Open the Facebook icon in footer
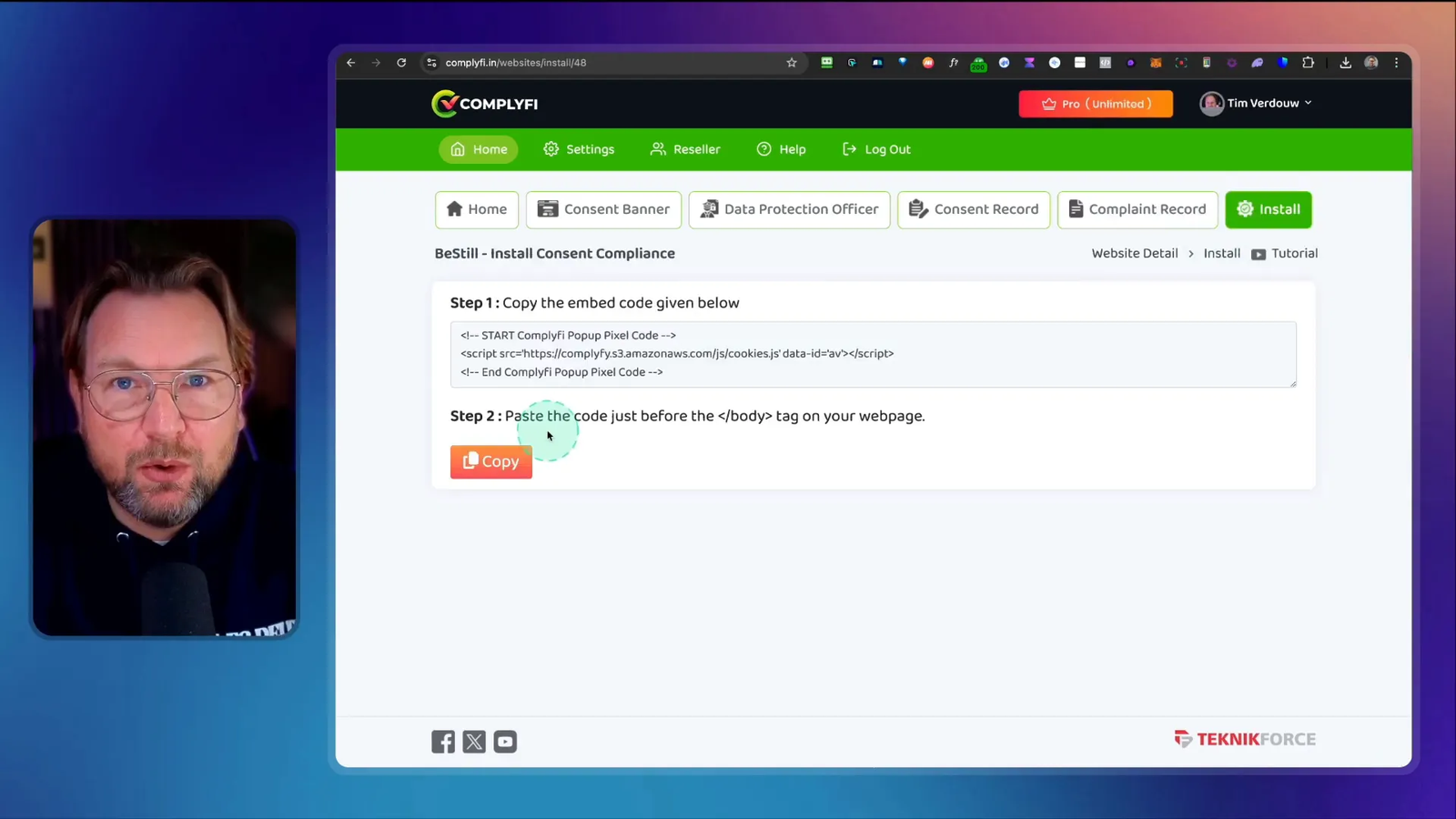 tap(443, 742)
